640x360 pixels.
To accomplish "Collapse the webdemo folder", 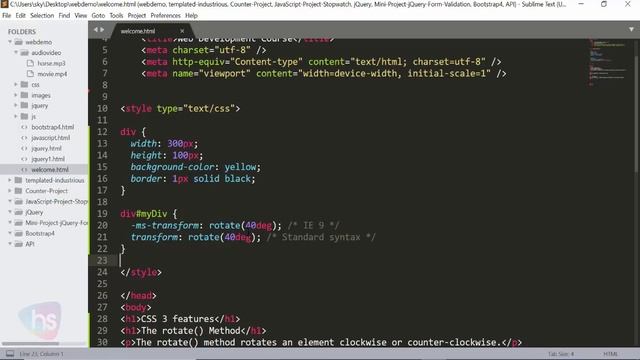I will click(10, 42).
